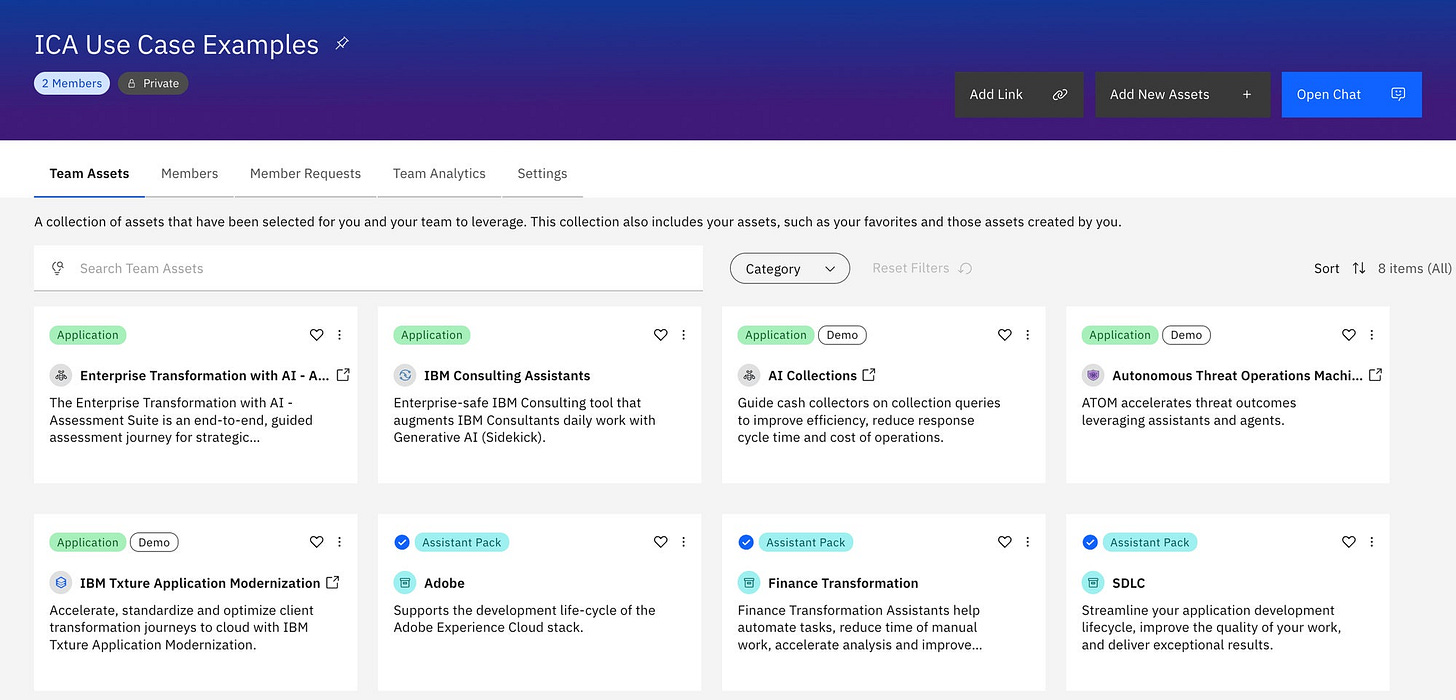The width and height of the screenshot is (1456, 700).
Task: Click the verified badge on SDLC pack
Action: tap(1090, 542)
